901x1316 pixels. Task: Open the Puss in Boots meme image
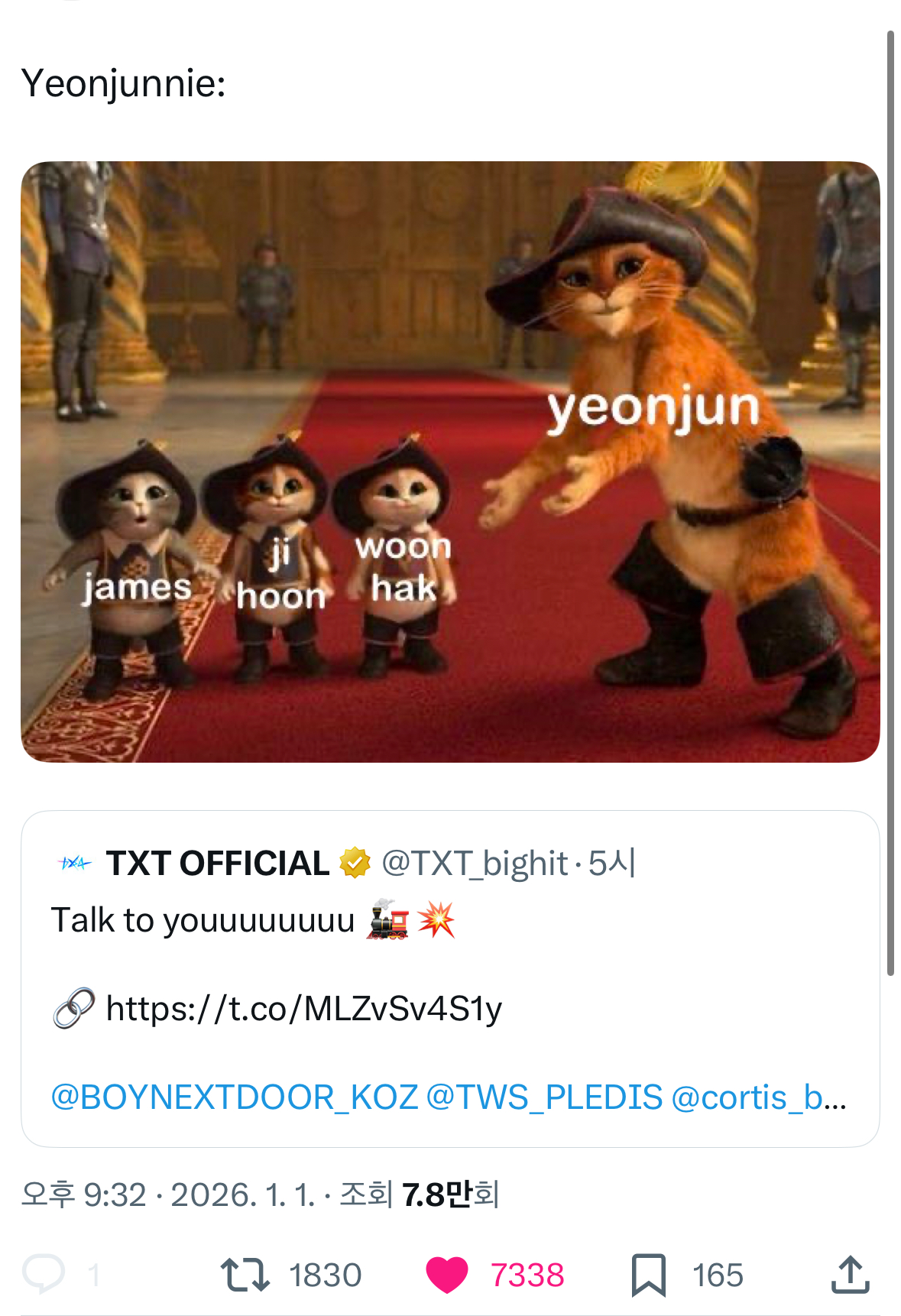coord(450,462)
